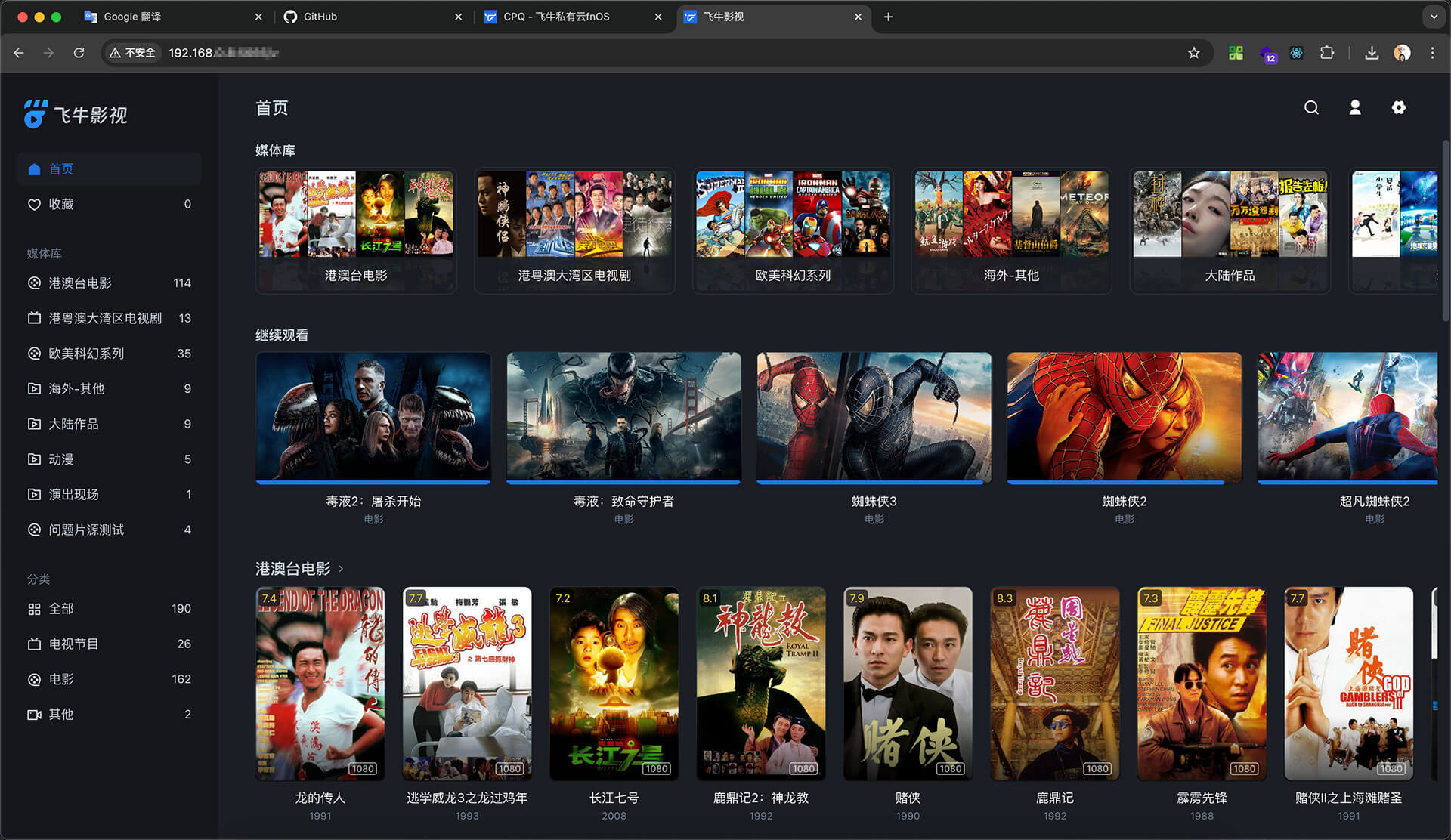
Task: Open 收藏 favorites in sidebar
Action: coord(109,204)
